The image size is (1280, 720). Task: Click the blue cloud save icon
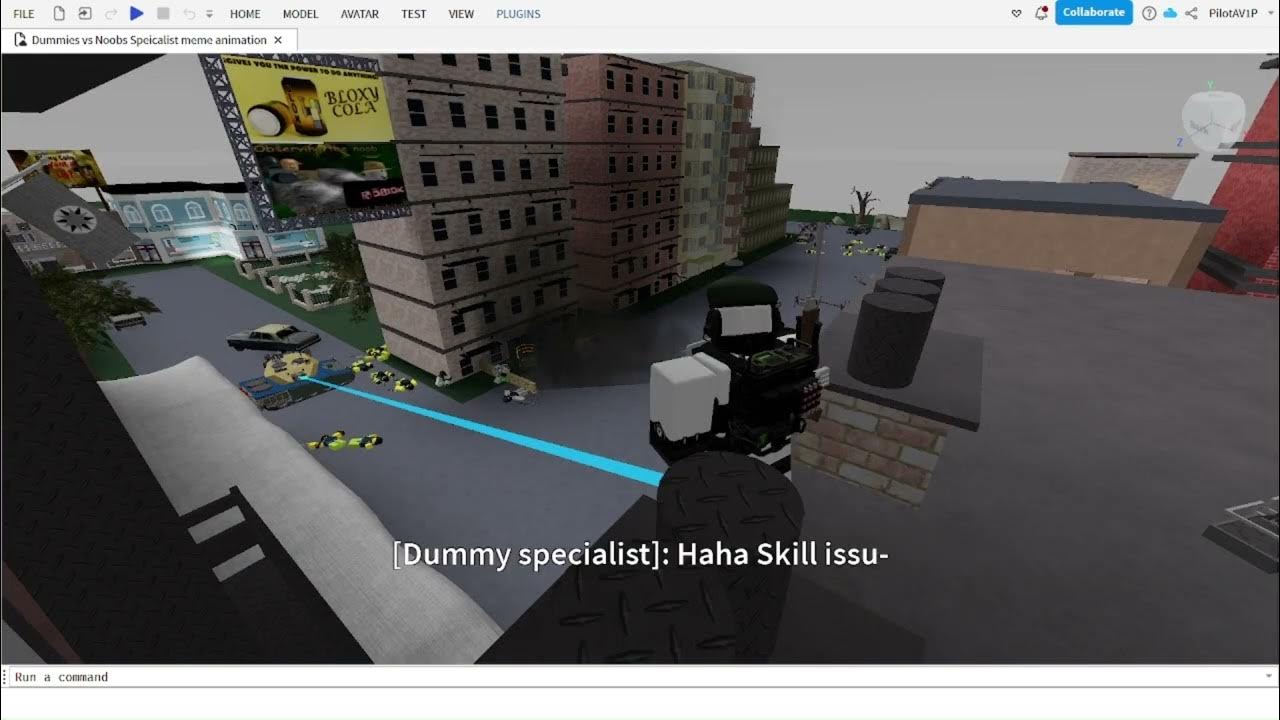(x=1170, y=13)
